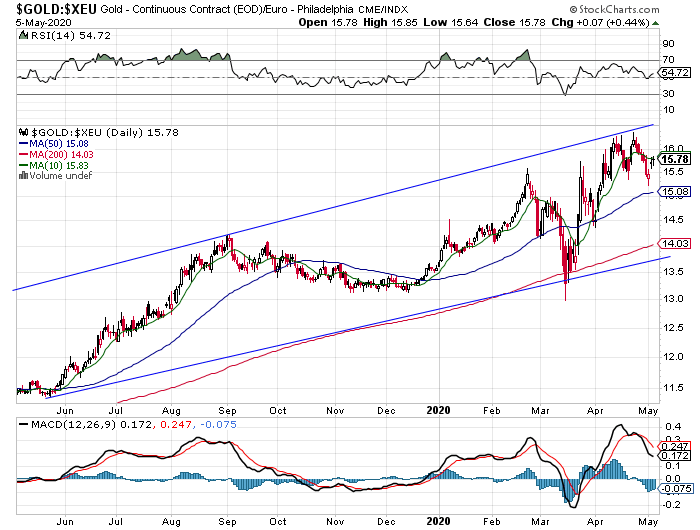The height and width of the screenshot is (530, 700).
Task: Click the red 0.247 MACD signal tag
Action: tap(676, 446)
